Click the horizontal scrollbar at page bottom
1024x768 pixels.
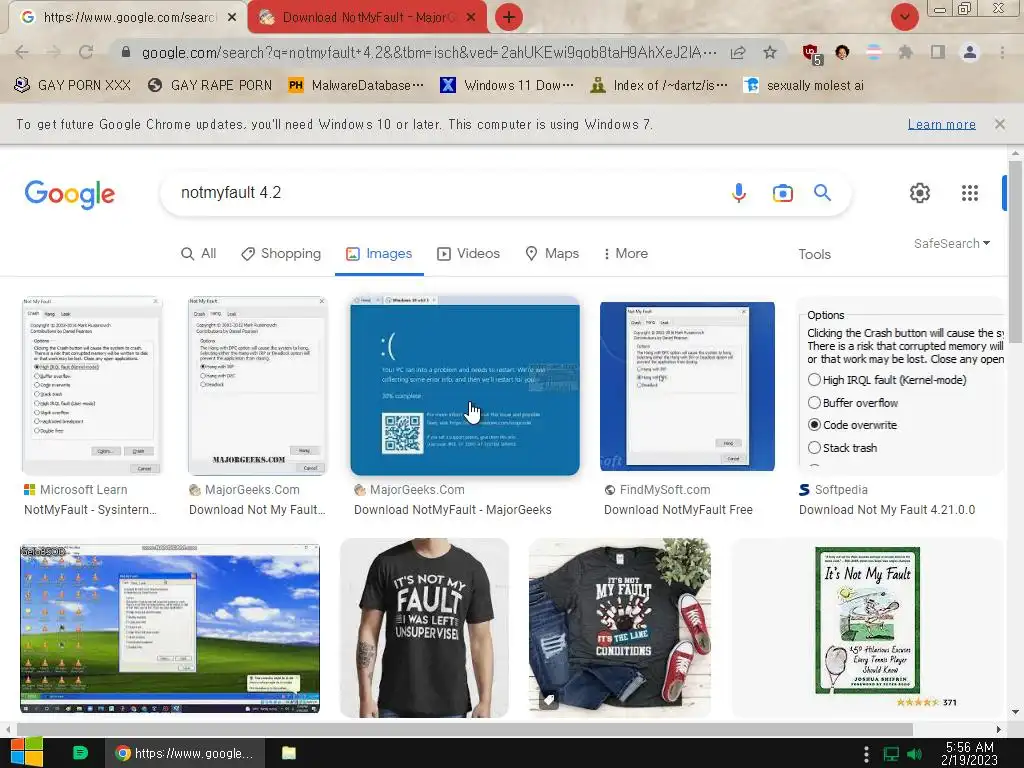[x=464, y=729]
